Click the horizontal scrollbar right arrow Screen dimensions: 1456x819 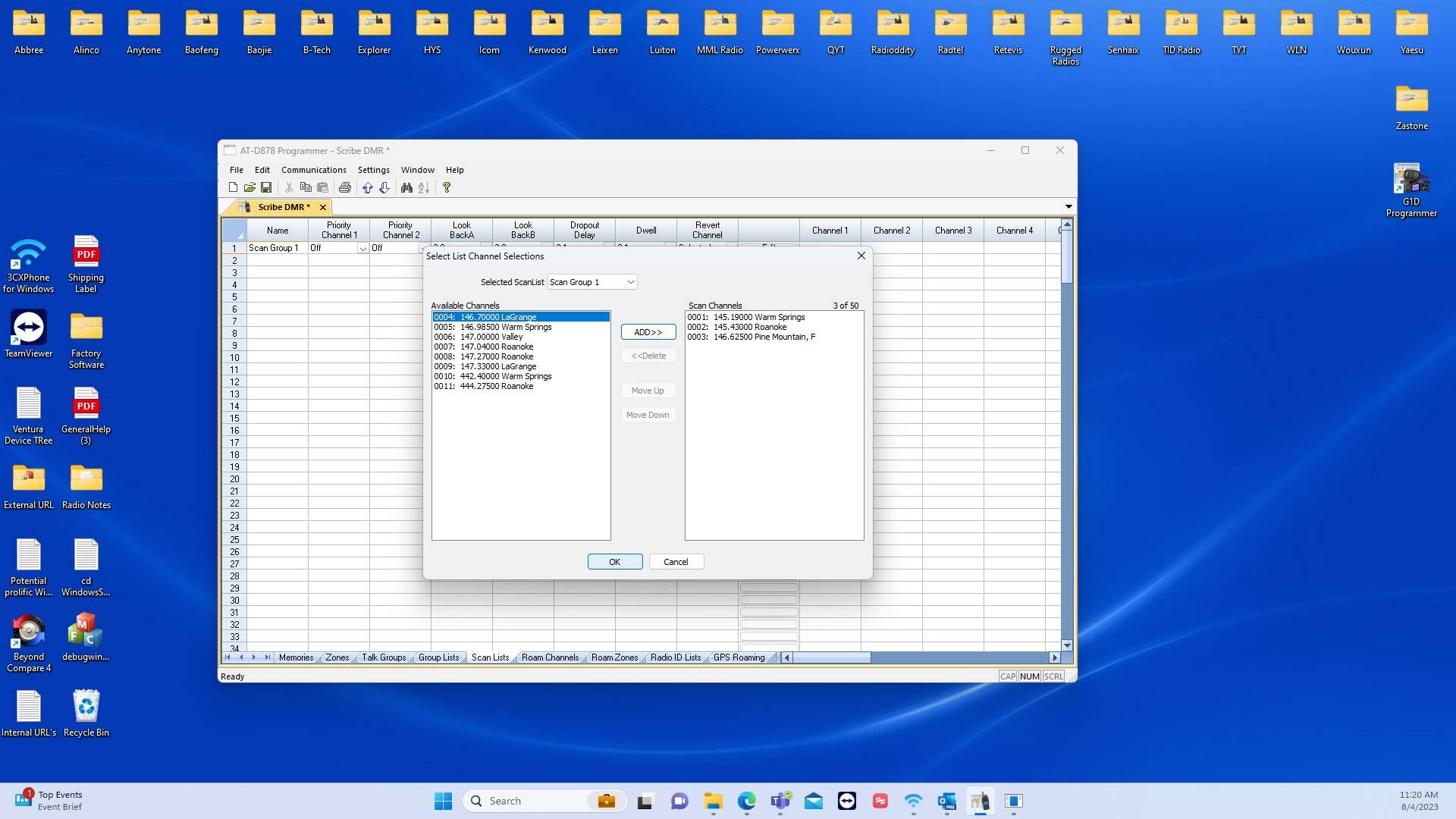coord(1054,657)
